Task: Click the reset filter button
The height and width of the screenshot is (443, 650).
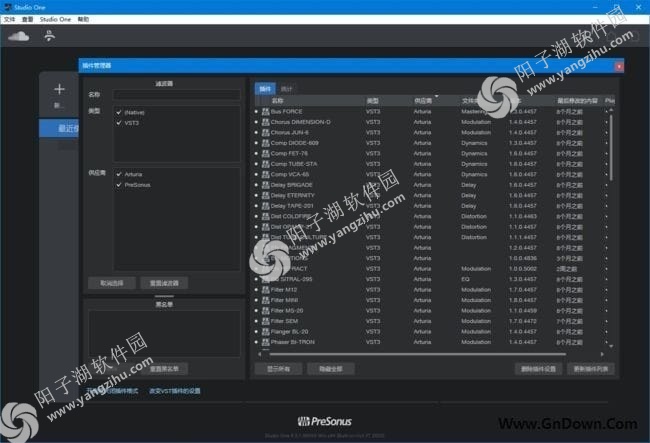Action: (164, 283)
